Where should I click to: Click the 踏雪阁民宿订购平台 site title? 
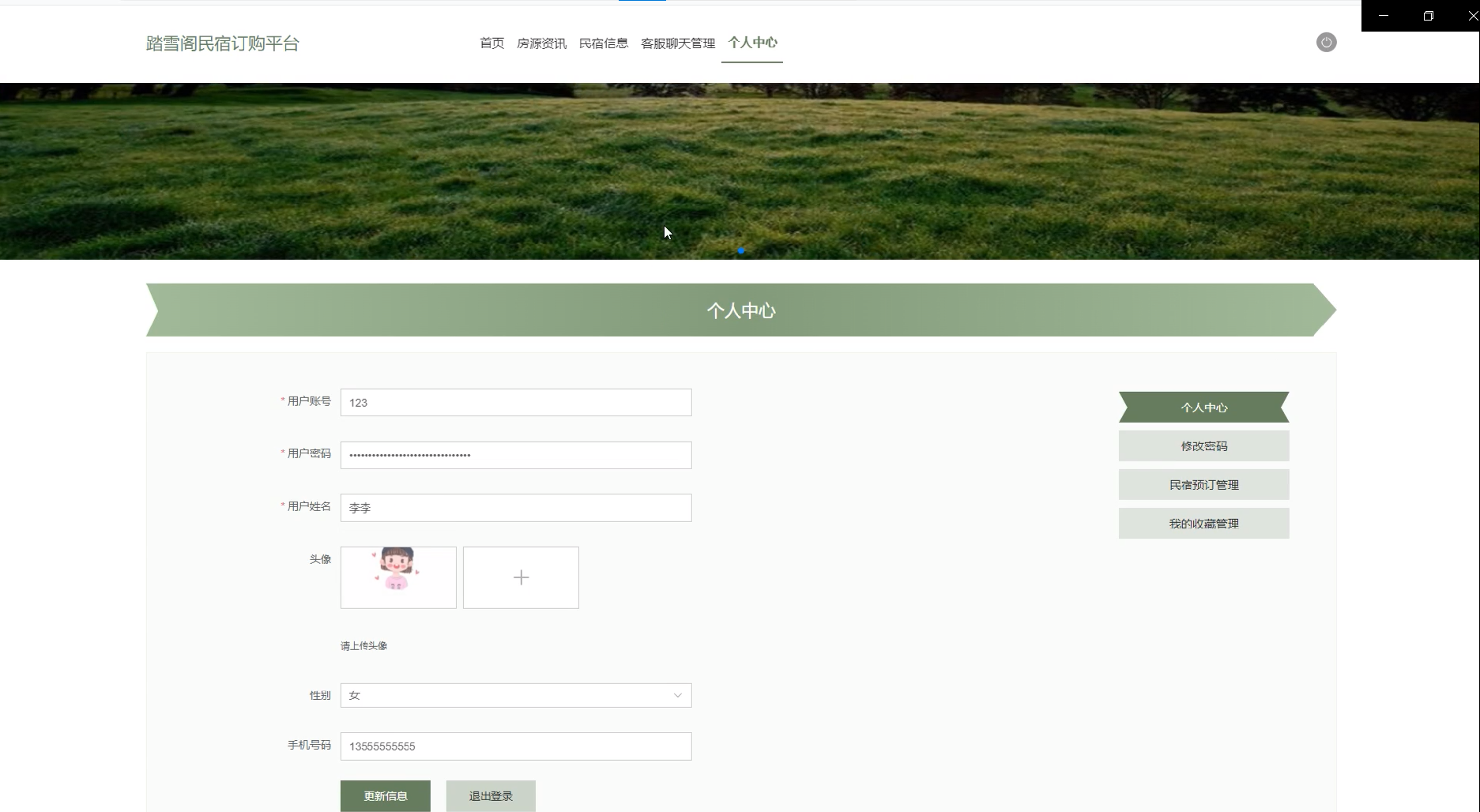[223, 43]
